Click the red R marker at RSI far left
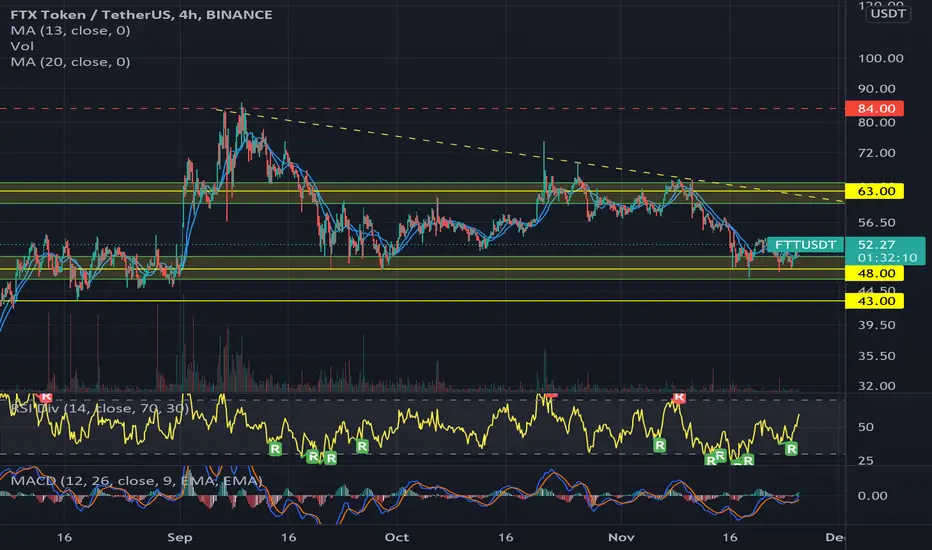 tap(46, 397)
